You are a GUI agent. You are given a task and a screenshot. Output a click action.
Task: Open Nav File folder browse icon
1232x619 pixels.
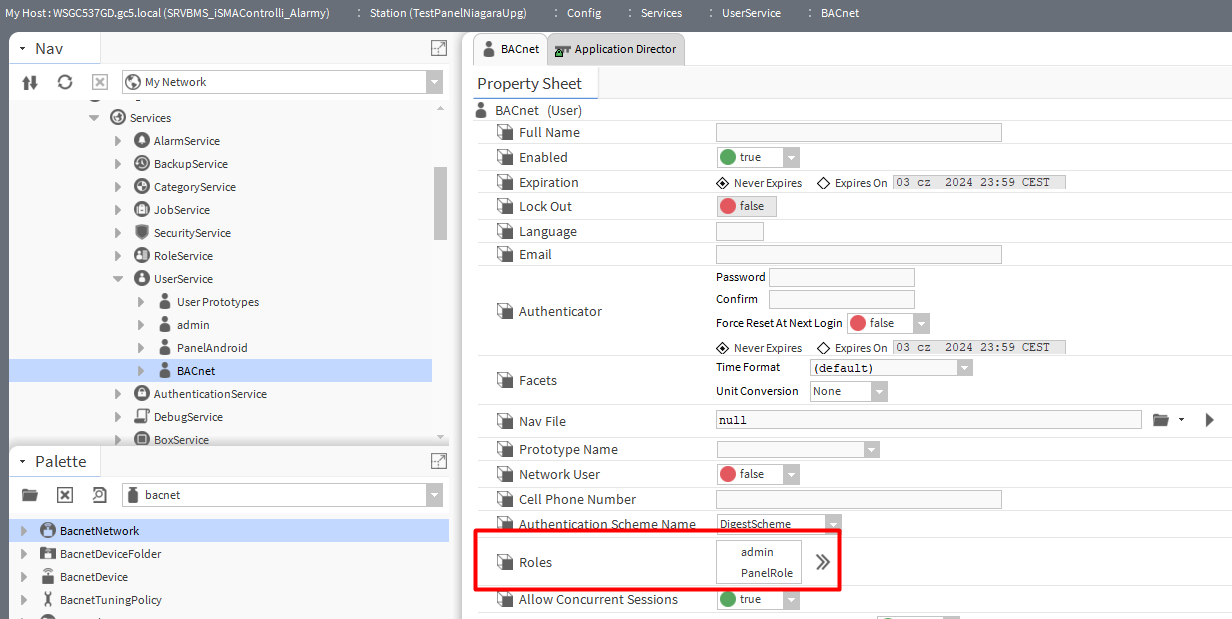pos(1160,420)
